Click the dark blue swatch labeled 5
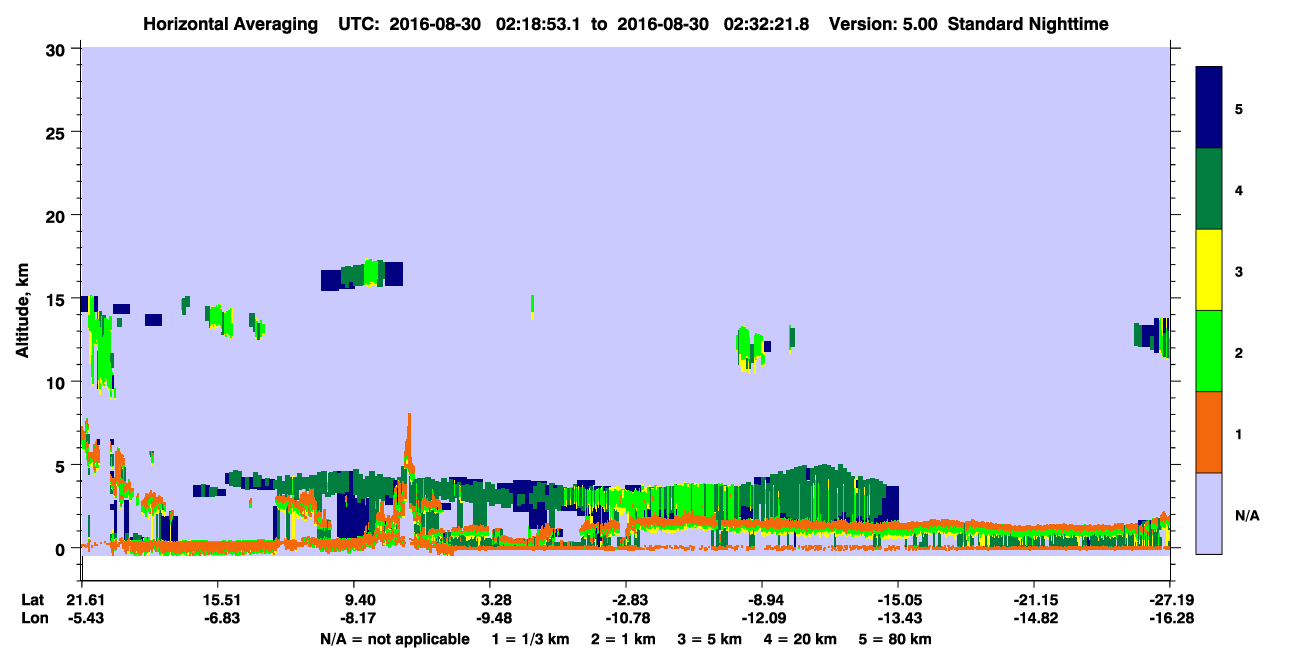 point(1209,108)
